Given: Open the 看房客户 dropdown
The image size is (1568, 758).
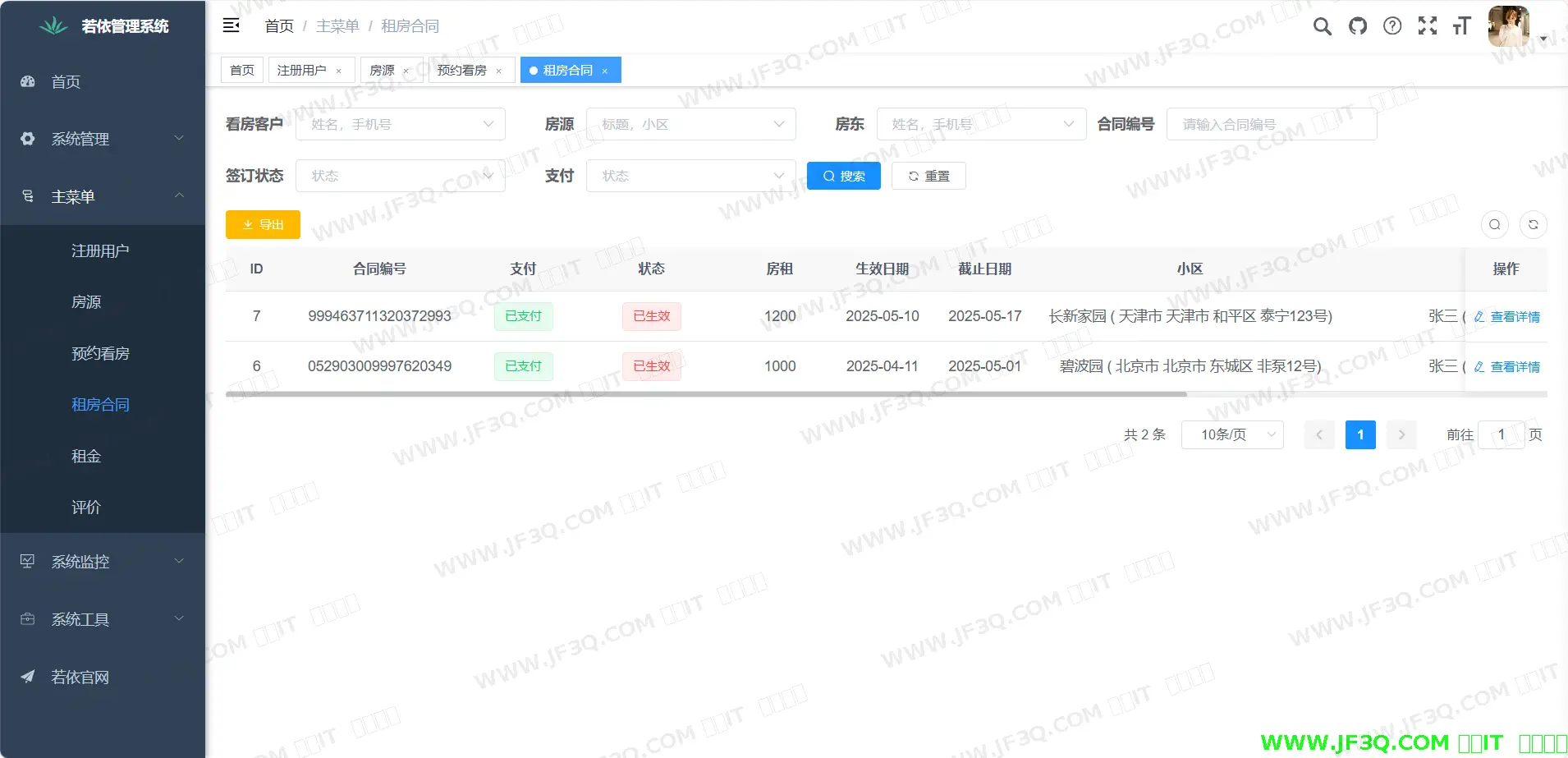Looking at the screenshot, I should [400, 124].
